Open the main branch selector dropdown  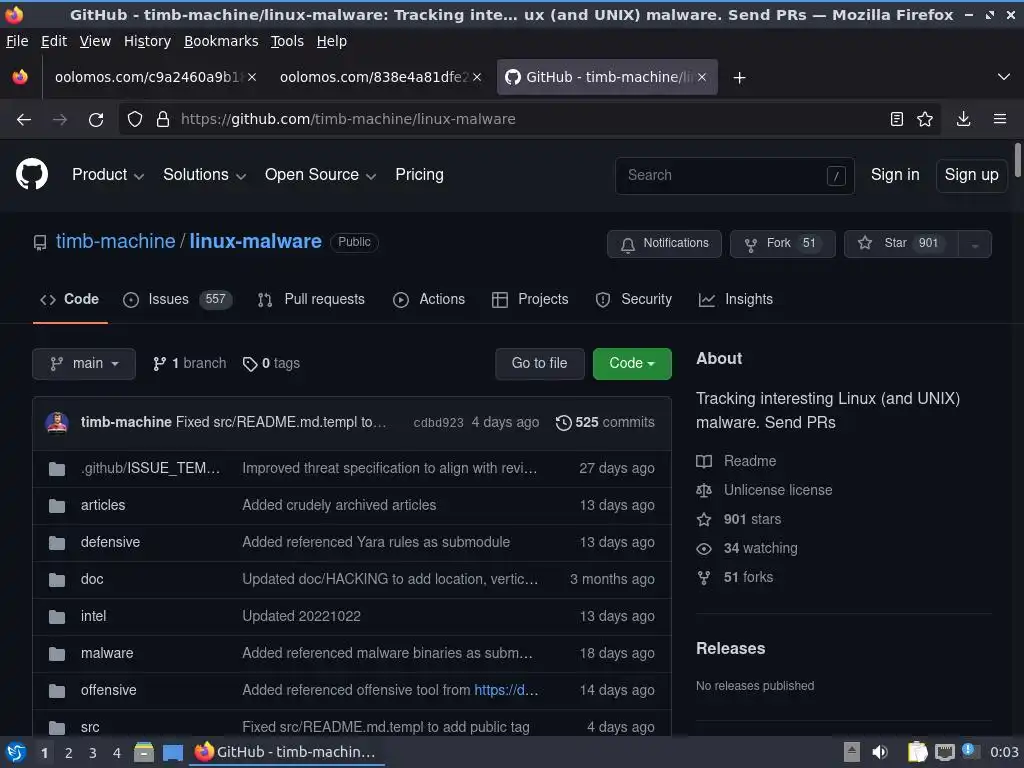84,364
